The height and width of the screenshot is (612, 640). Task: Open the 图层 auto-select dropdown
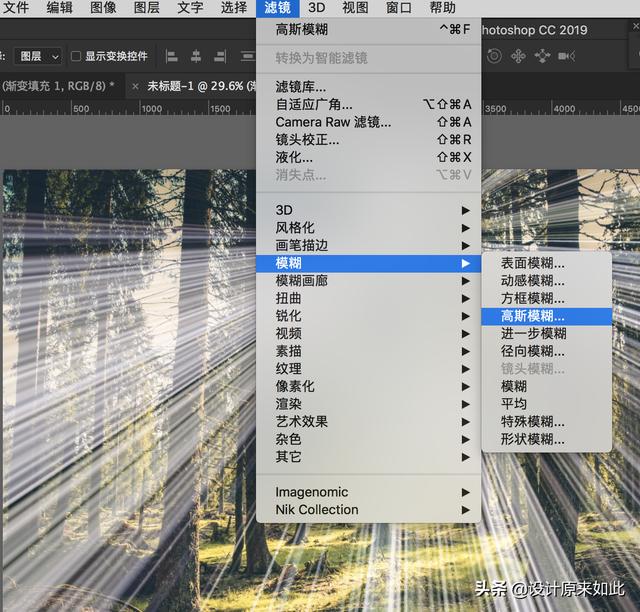pos(38,56)
